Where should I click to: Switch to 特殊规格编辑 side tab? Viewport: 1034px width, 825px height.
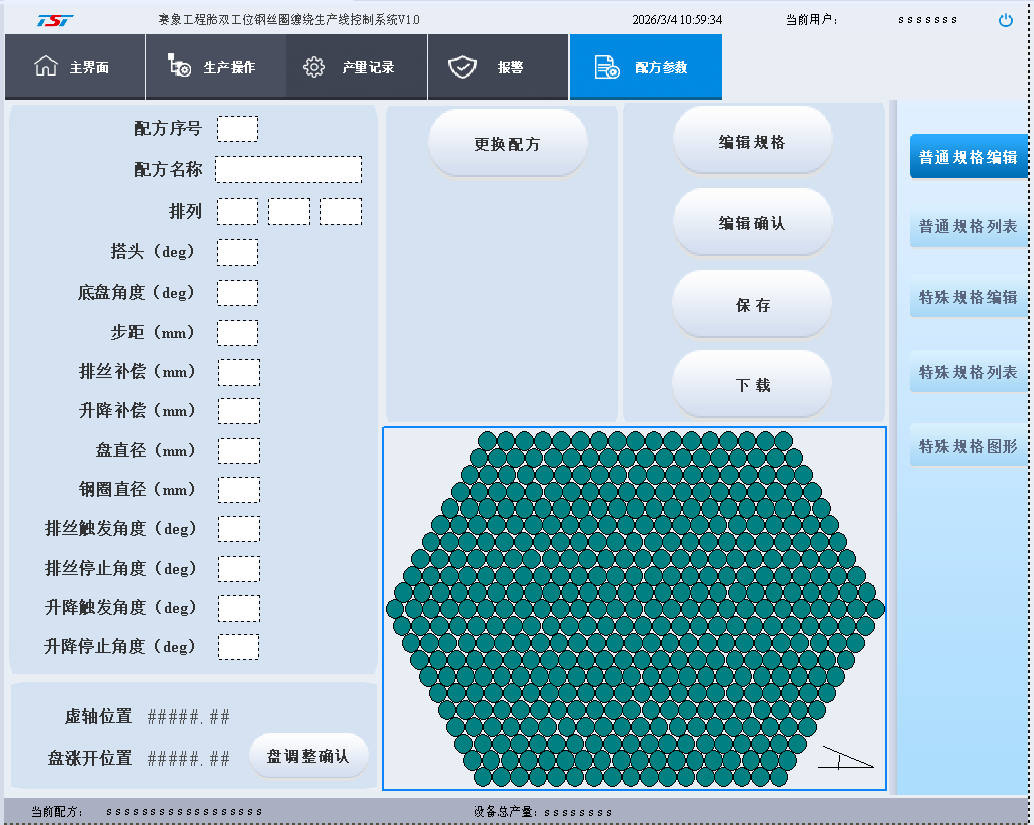(967, 297)
